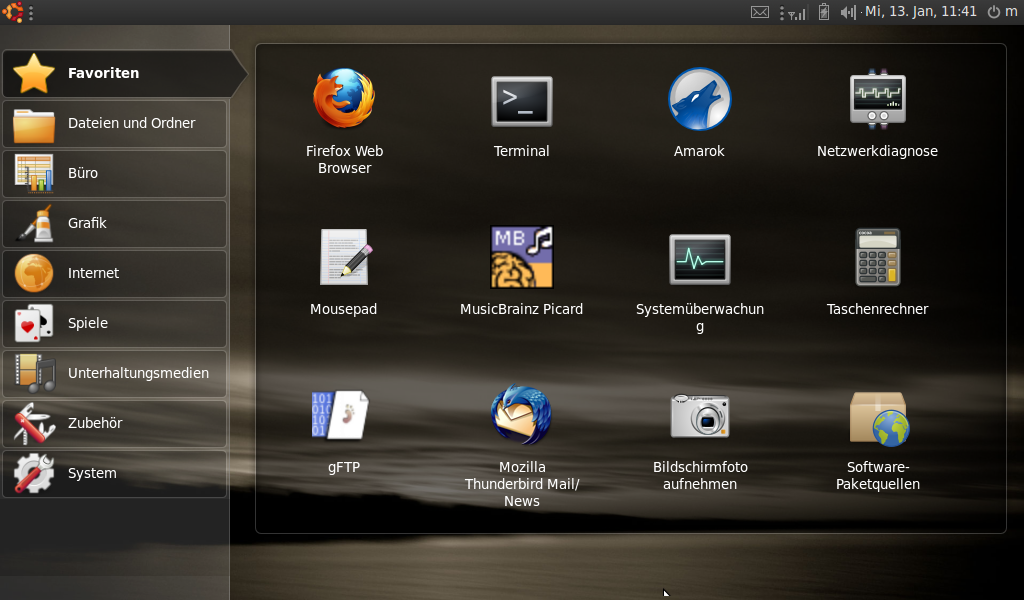Viewport: 1024px width, 600px height.
Task: Open the Taschenrechner calculator
Action: pos(877,272)
